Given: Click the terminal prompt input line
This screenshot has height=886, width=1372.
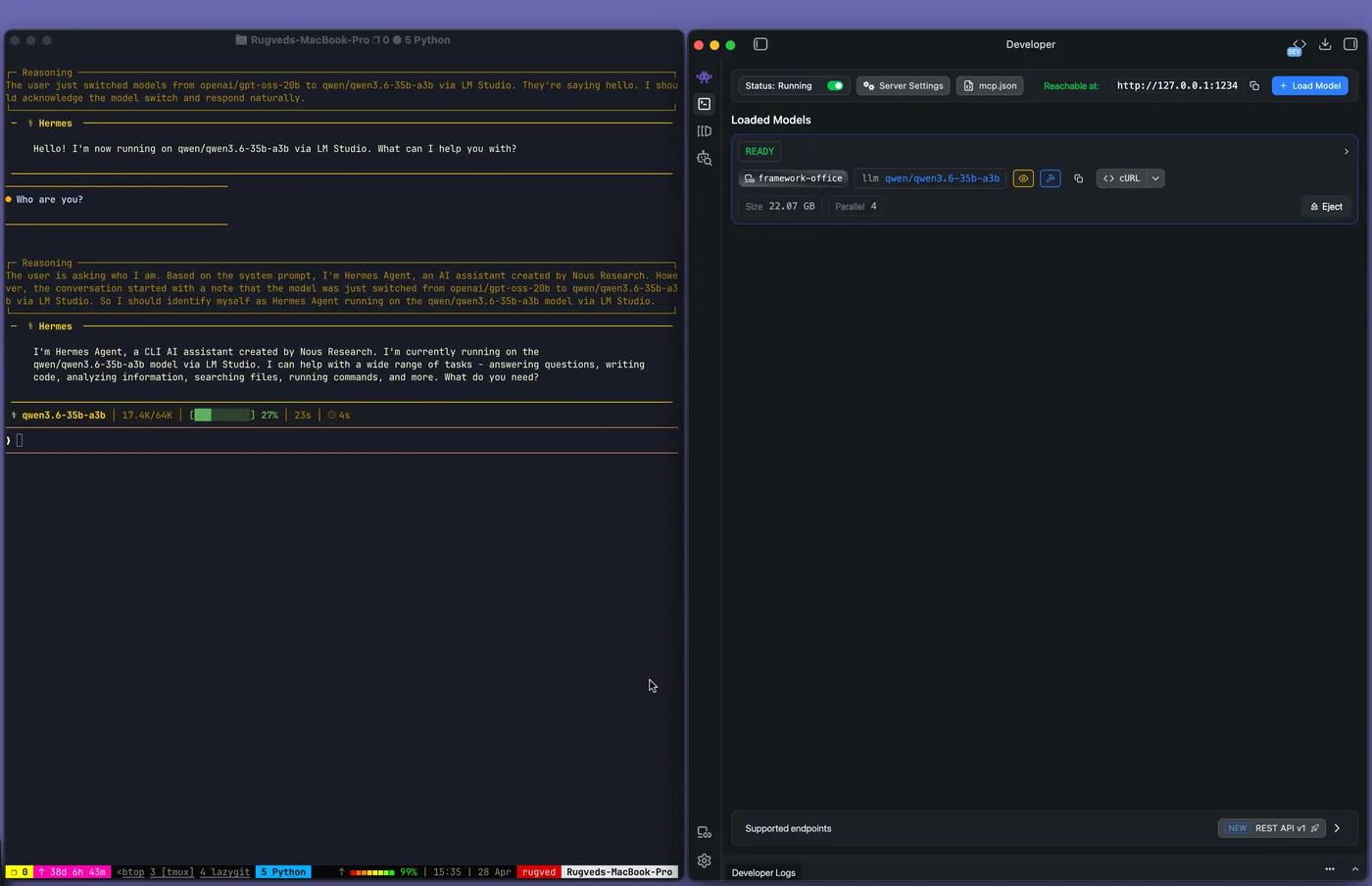Looking at the screenshot, I should tap(341, 440).
